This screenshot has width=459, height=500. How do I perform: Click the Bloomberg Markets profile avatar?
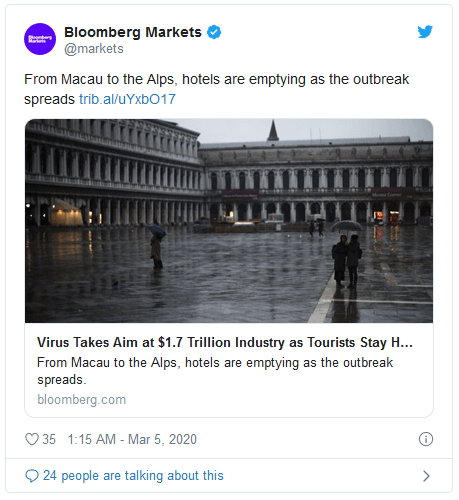(40, 39)
